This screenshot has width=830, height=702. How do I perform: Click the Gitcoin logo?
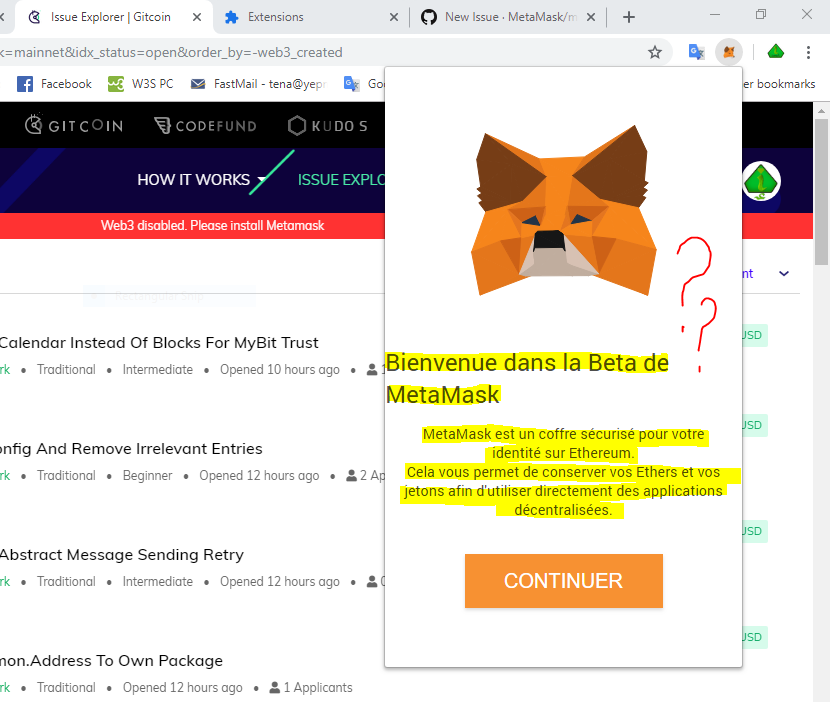(x=74, y=125)
